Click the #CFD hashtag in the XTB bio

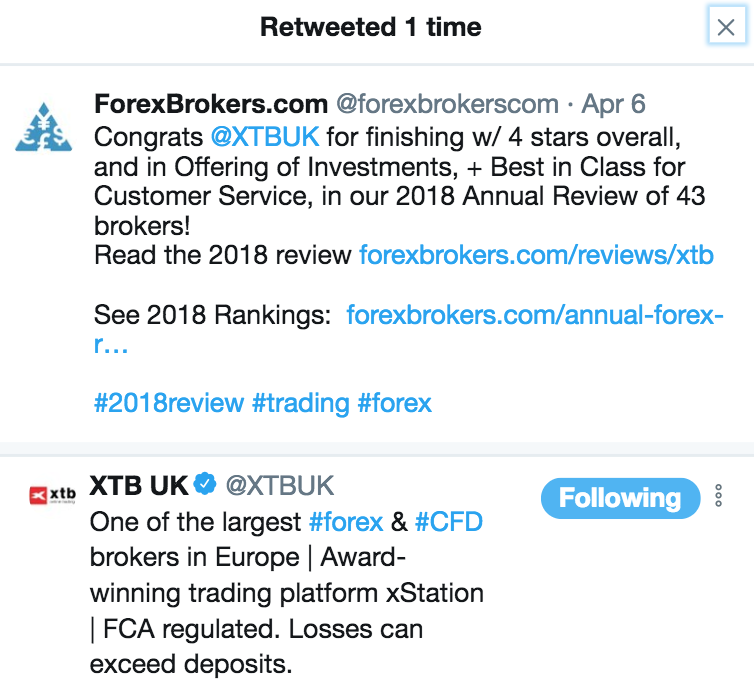point(448,521)
